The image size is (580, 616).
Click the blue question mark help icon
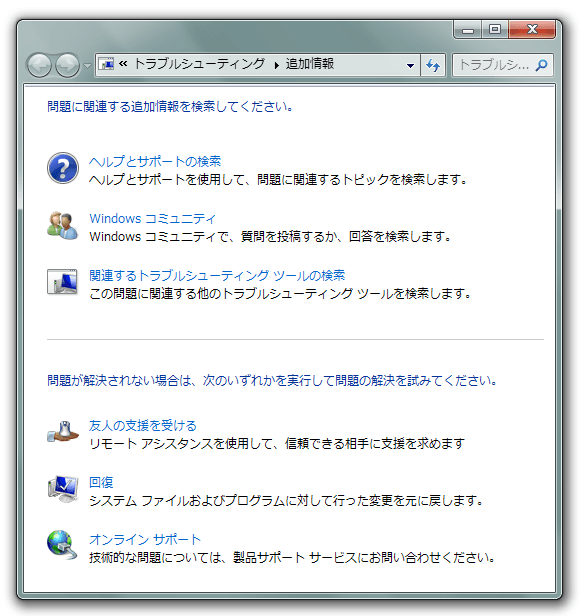[63, 168]
